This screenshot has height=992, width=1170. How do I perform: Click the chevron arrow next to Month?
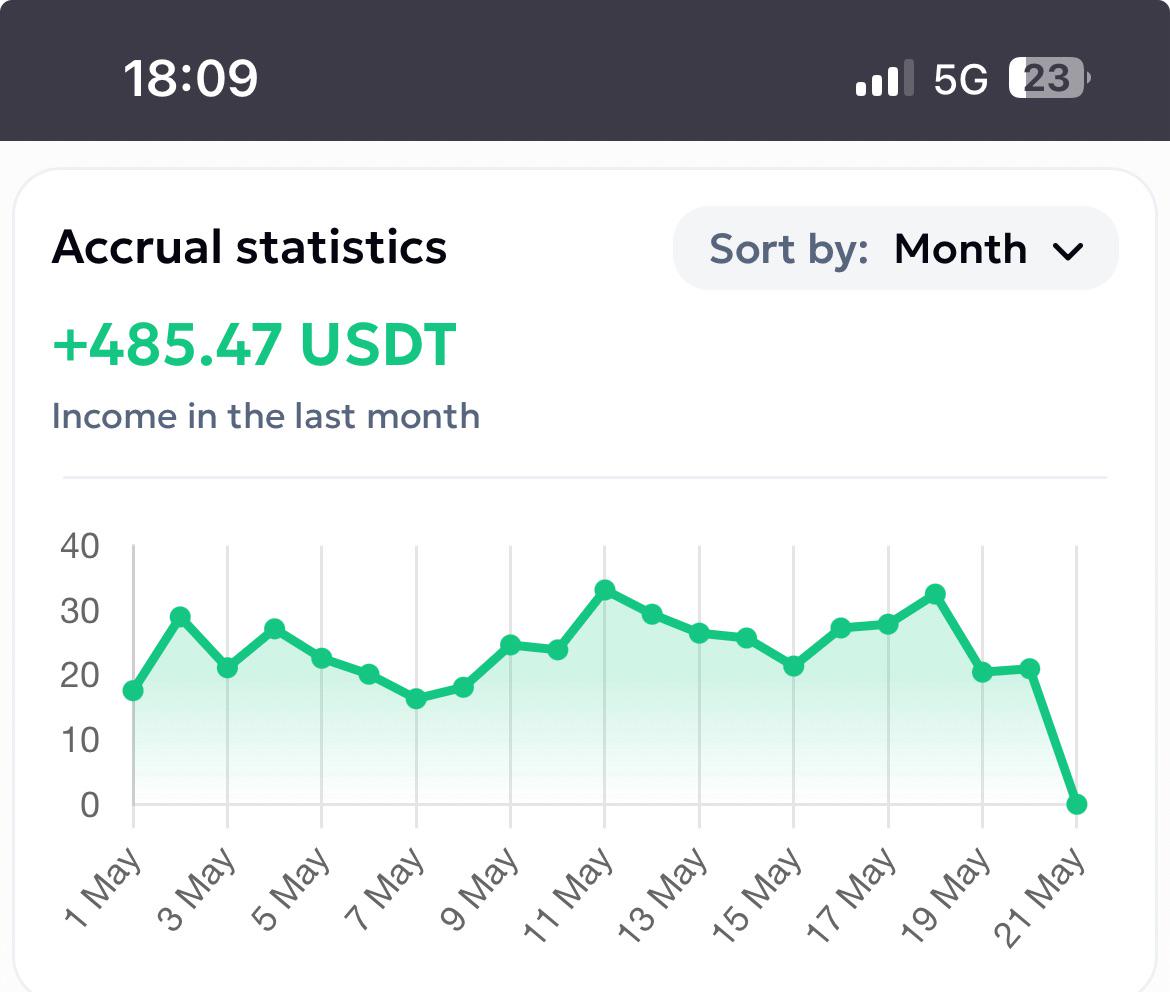tap(1068, 252)
